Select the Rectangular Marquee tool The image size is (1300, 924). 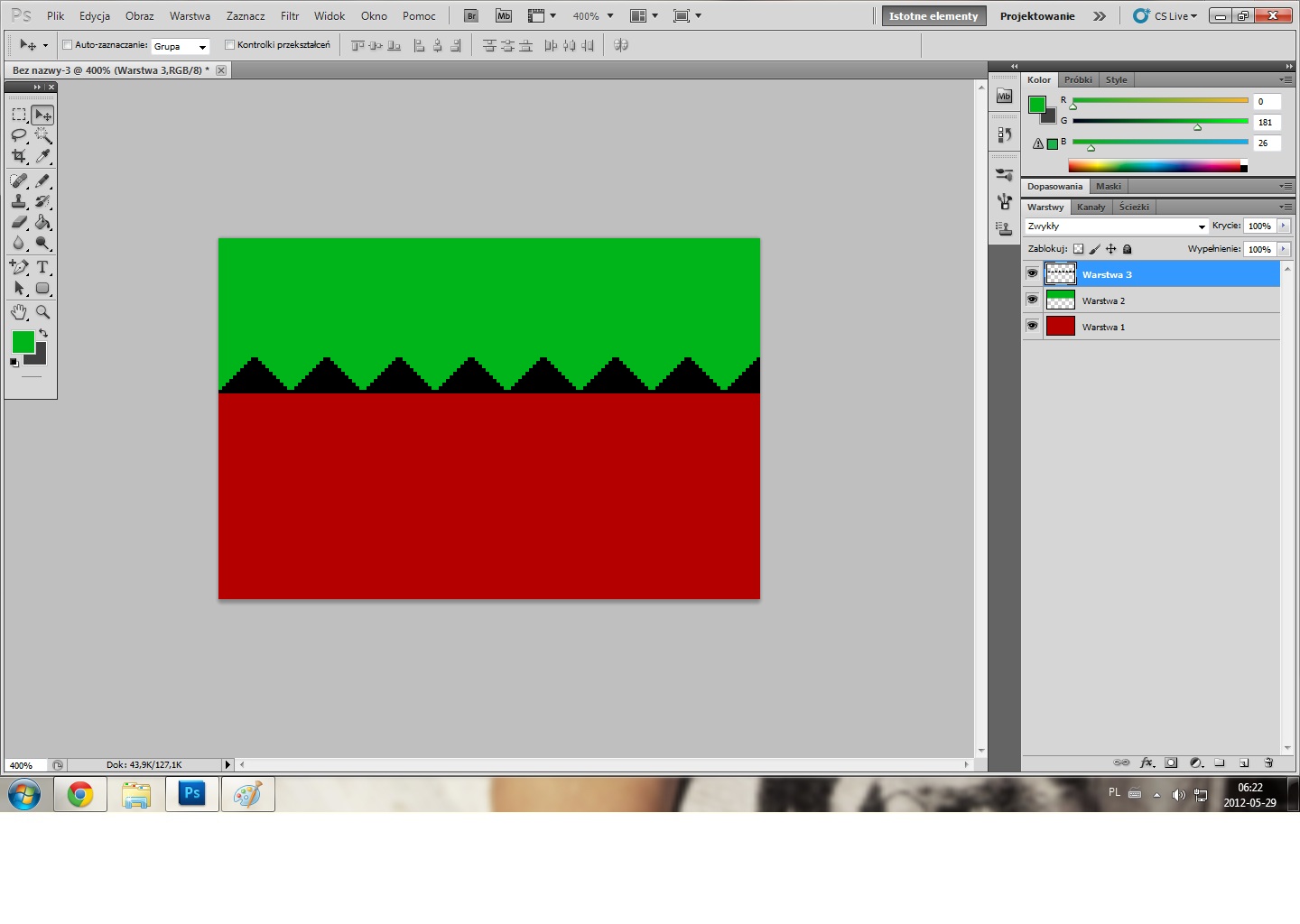click(19, 115)
